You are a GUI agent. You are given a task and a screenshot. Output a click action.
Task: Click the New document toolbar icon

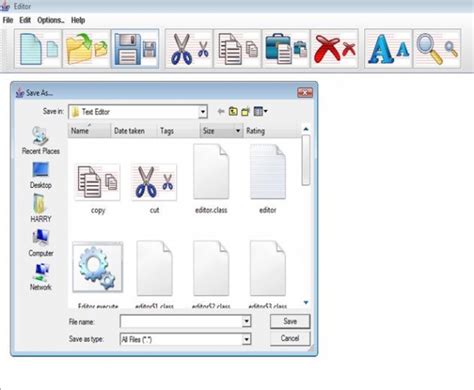coord(38,49)
